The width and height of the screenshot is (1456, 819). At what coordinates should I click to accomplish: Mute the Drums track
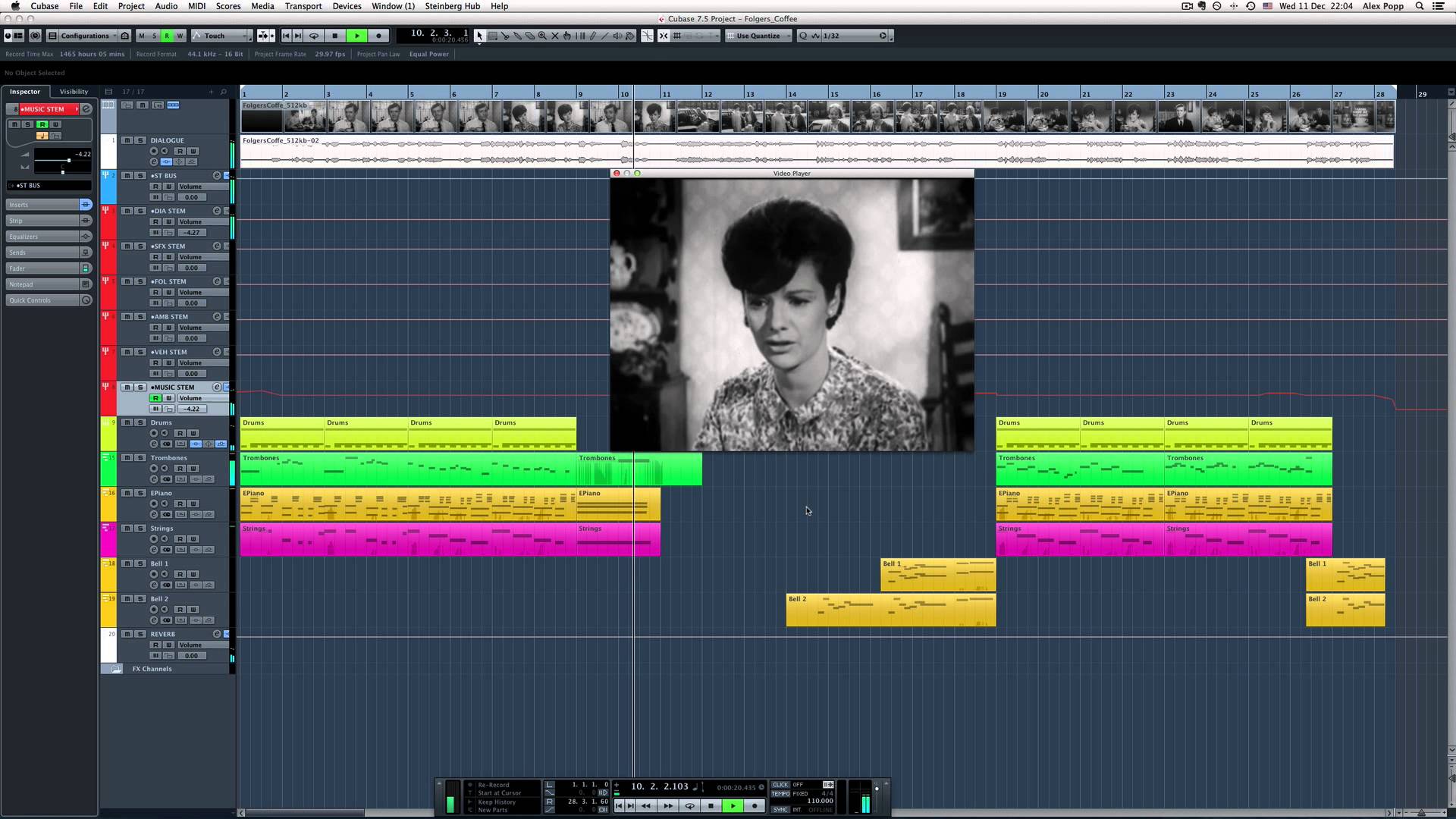pos(127,422)
